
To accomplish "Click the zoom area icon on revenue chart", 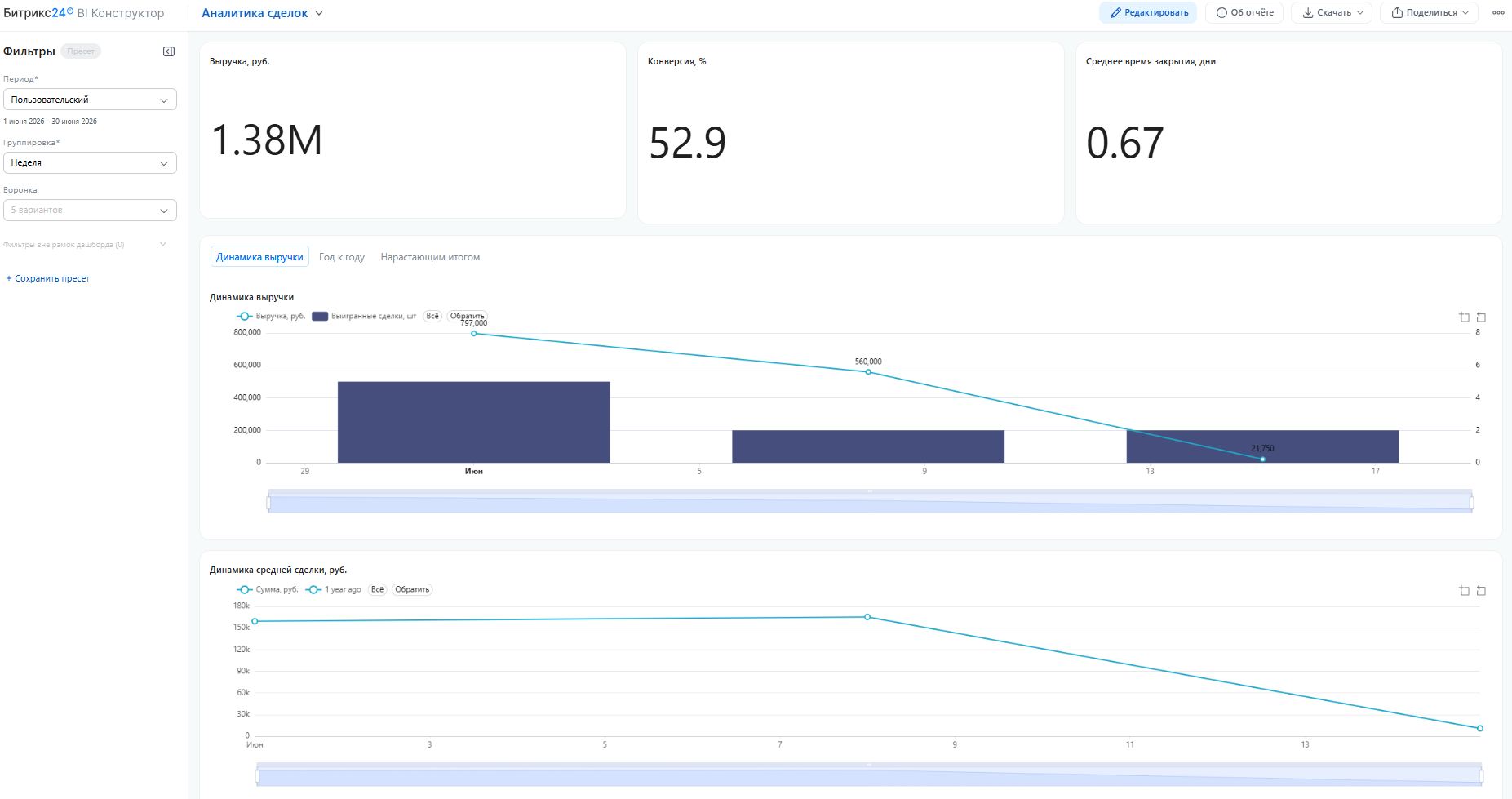I will coord(1464,317).
